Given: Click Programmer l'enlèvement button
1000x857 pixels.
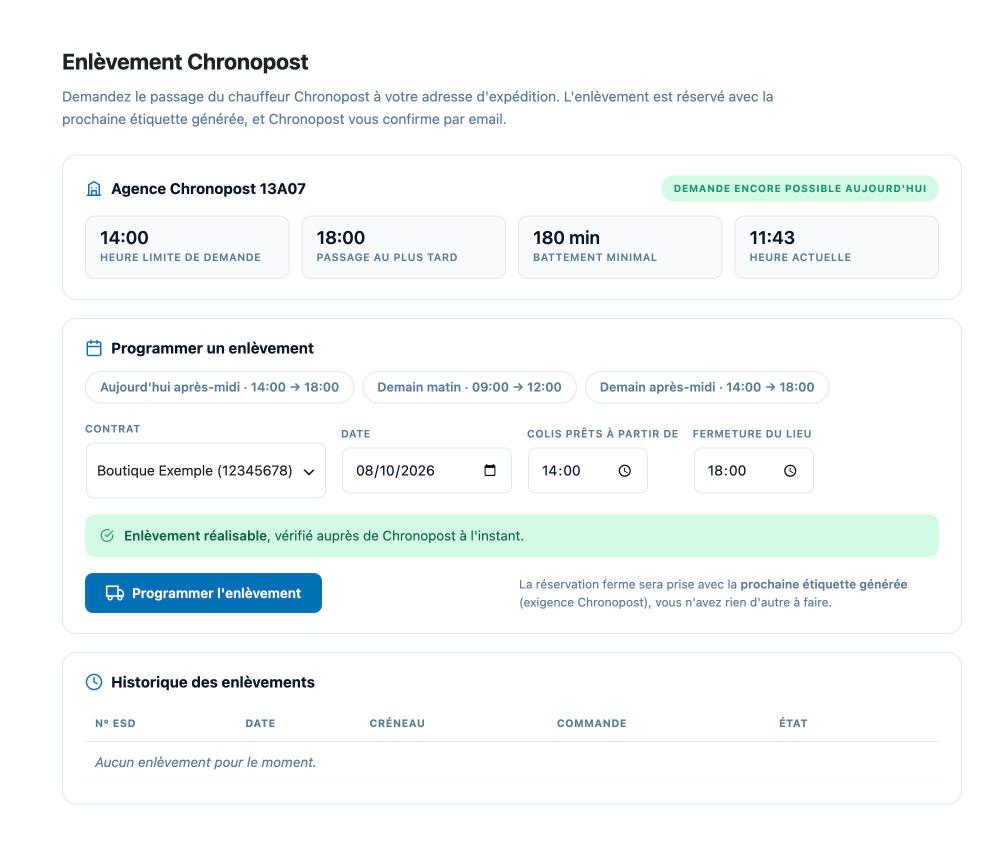Looking at the screenshot, I should [x=203, y=593].
